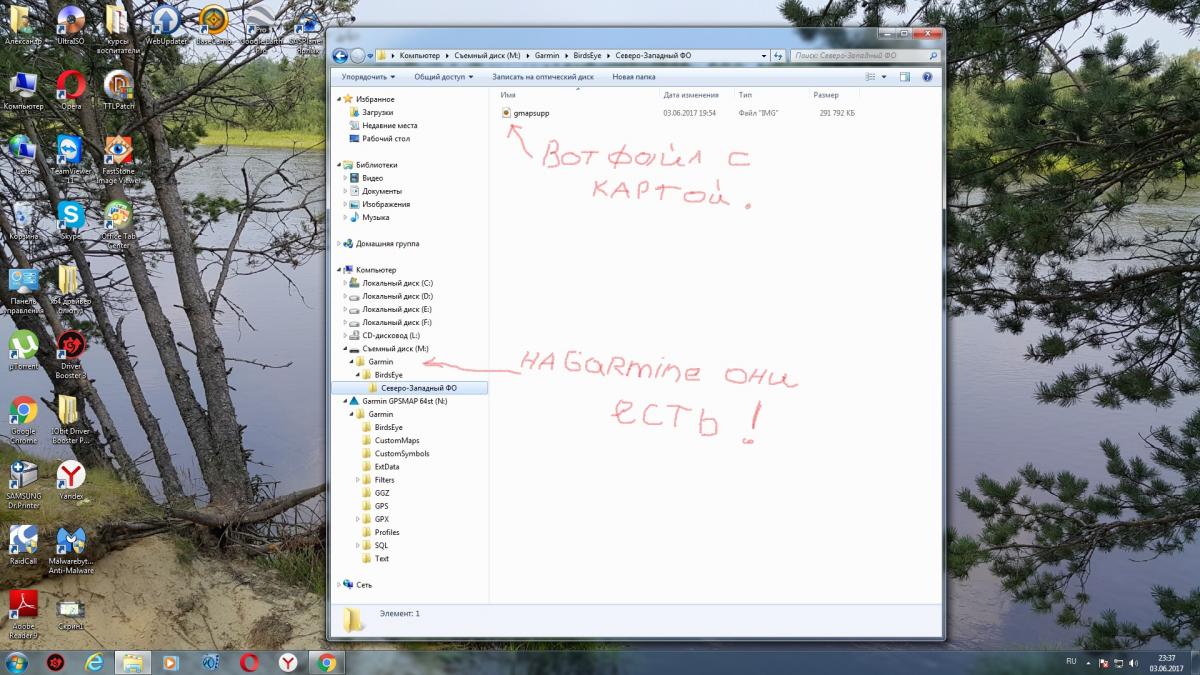Click the Новая папка button
Viewport: 1200px width, 675px height.
pyautogui.click(x=633, y=77)
